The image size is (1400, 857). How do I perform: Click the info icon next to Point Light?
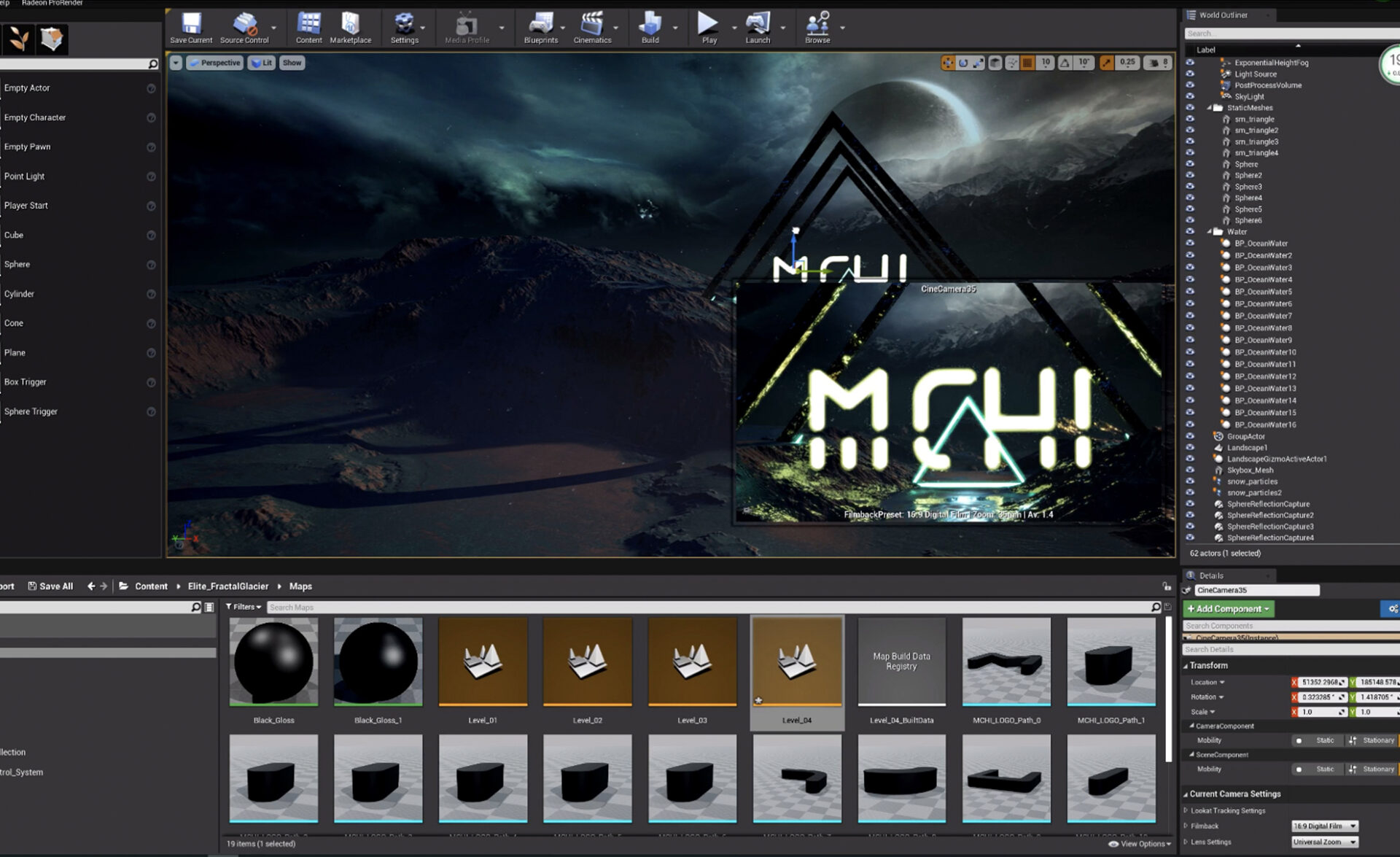tap(151, 177)
